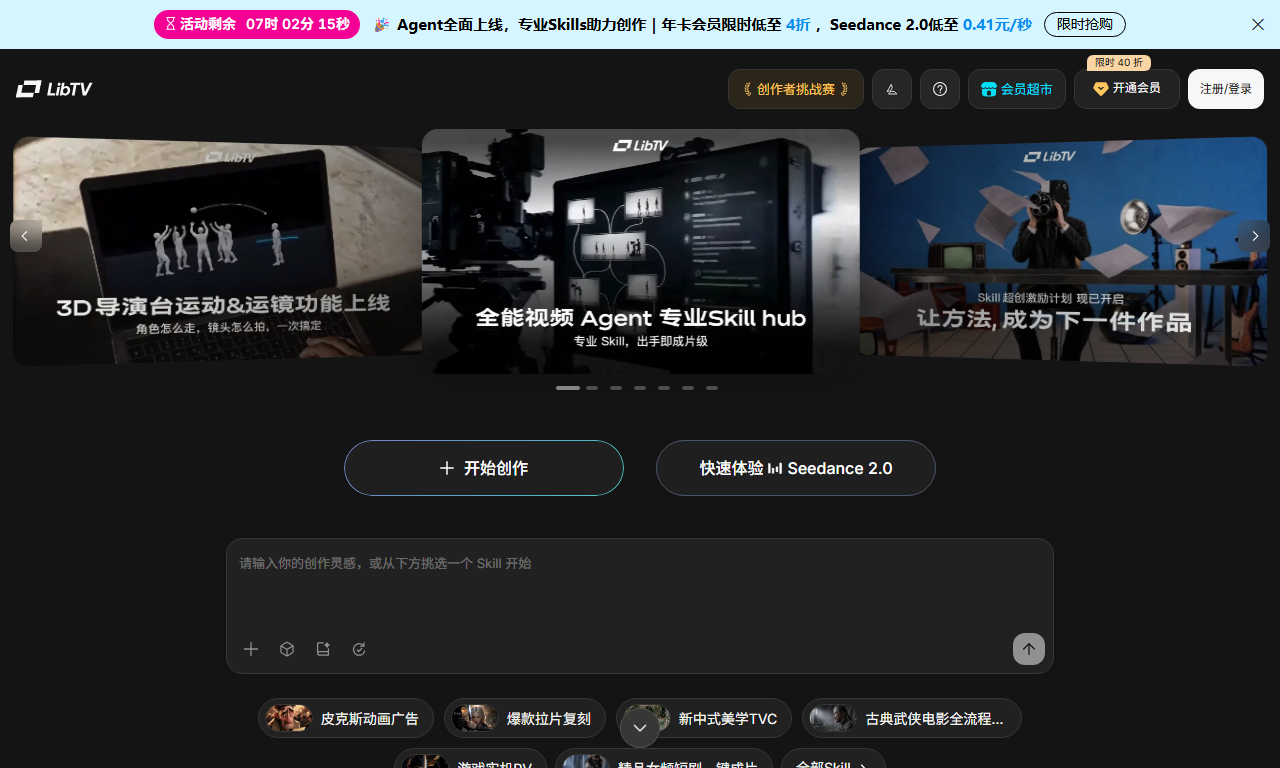
Task: Click the 开始创作 button
Action: tap(484, 468)
